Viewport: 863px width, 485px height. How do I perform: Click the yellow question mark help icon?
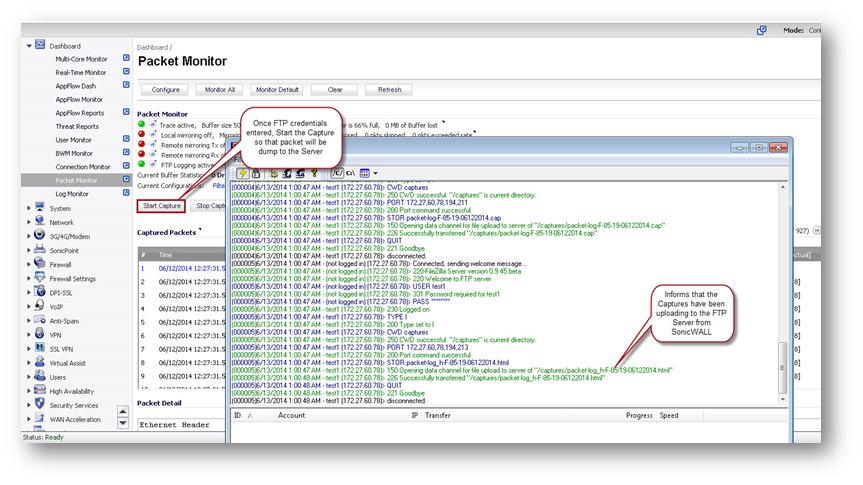pyautogui.click(x=314, y=173)
